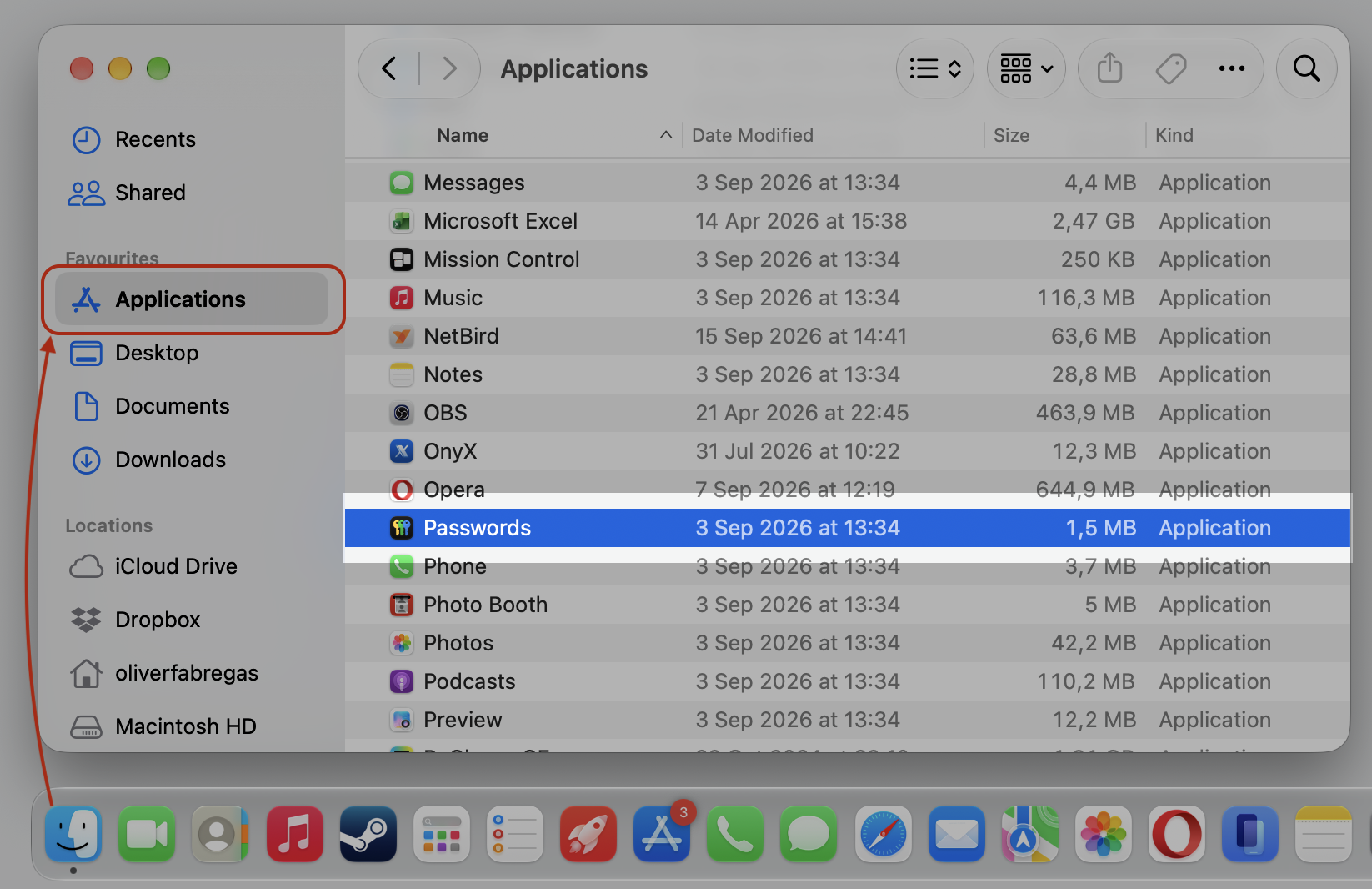This screenshot has height=889, width=1372.
Task: Select Applications in the sidebar
Action: pyautogui.click(x=192, y=299)
